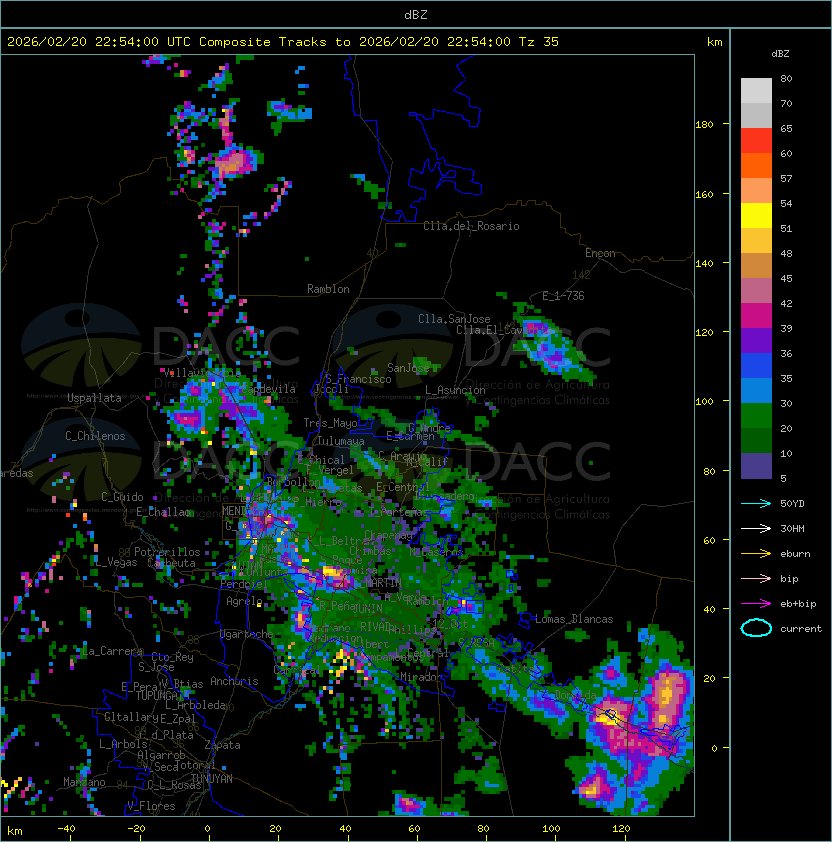Click the 'Anchoris' map label
832x842 pixels.
coord(234,681)
